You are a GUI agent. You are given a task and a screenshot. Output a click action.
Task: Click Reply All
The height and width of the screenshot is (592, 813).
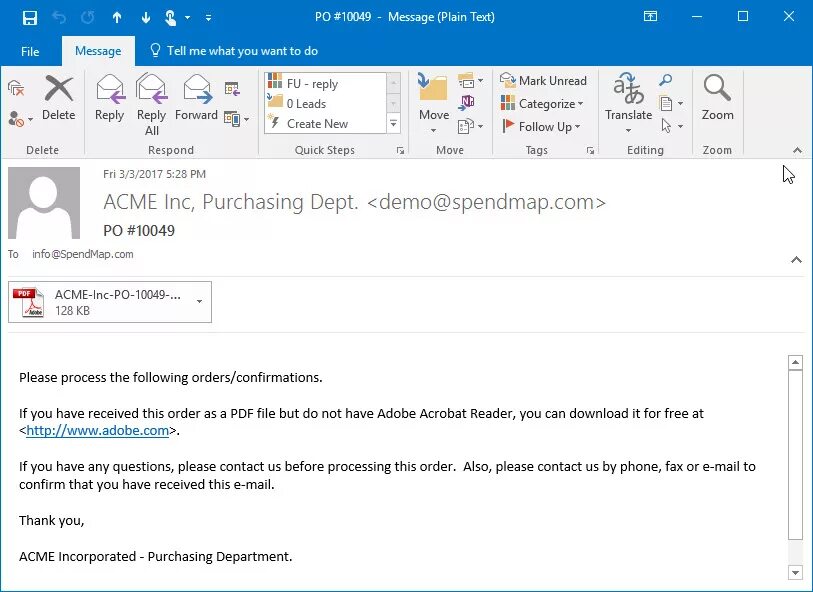pyautogui.click(x=151, y=104)
